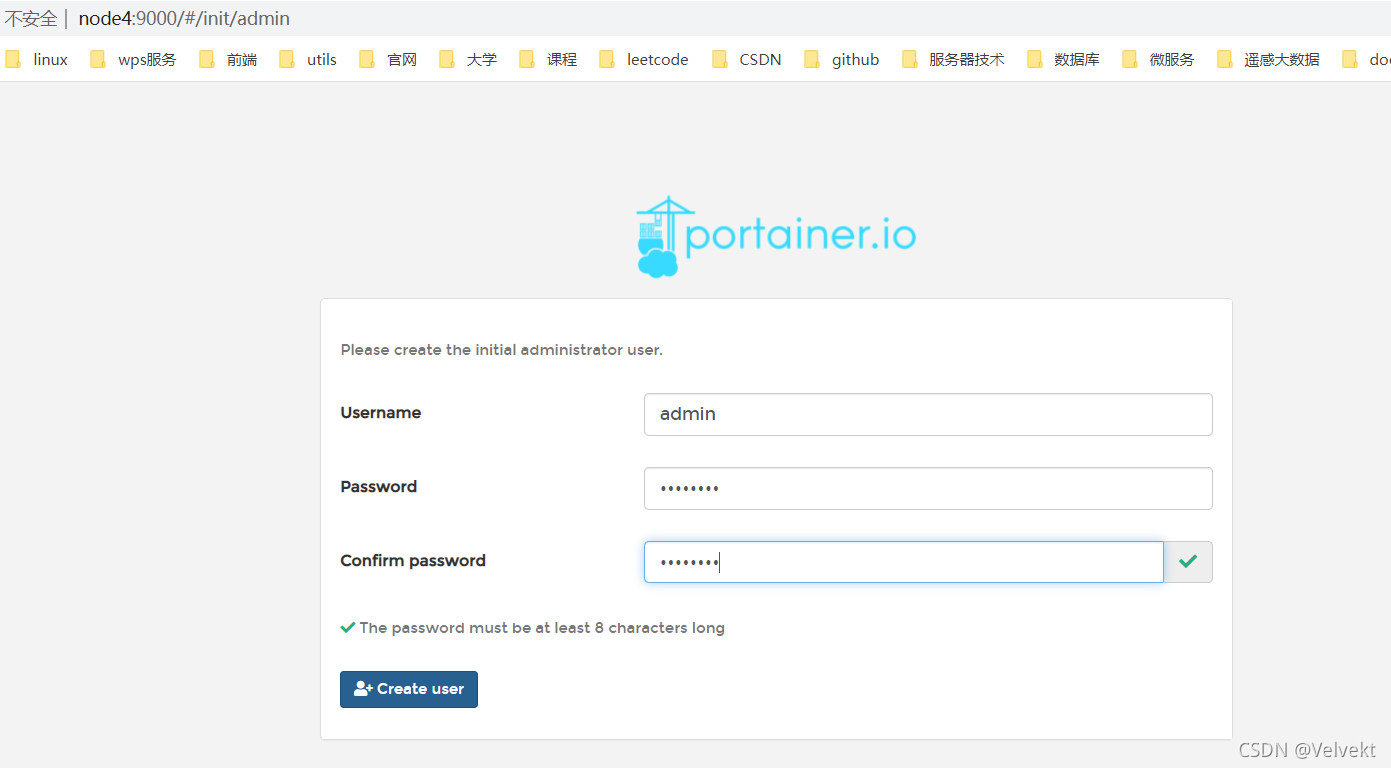Open the utils bookmark folder

(308, 60)
